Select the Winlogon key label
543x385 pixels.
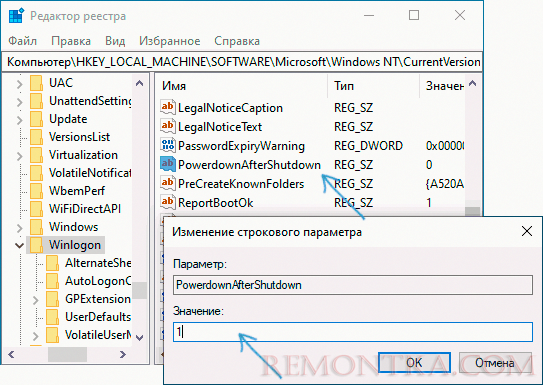[x=75, y=245]
